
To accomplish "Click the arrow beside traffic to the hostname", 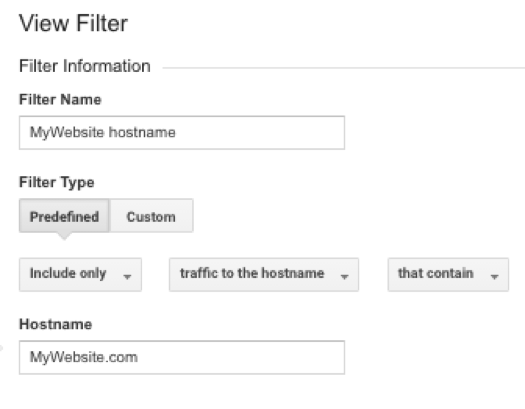I will [344, 276].
